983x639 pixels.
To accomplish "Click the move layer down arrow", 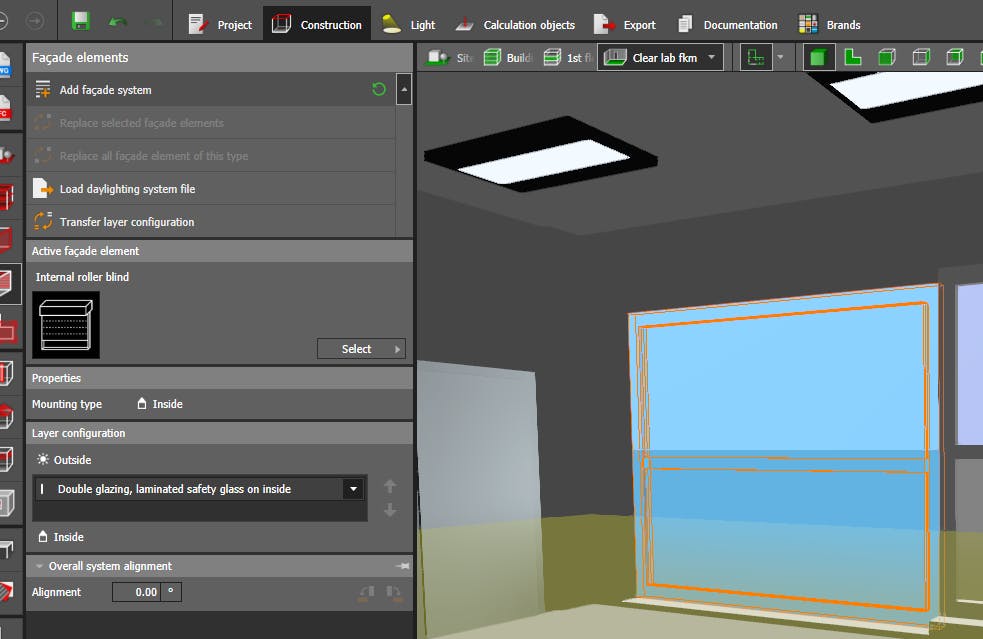I will coord(390,510).
